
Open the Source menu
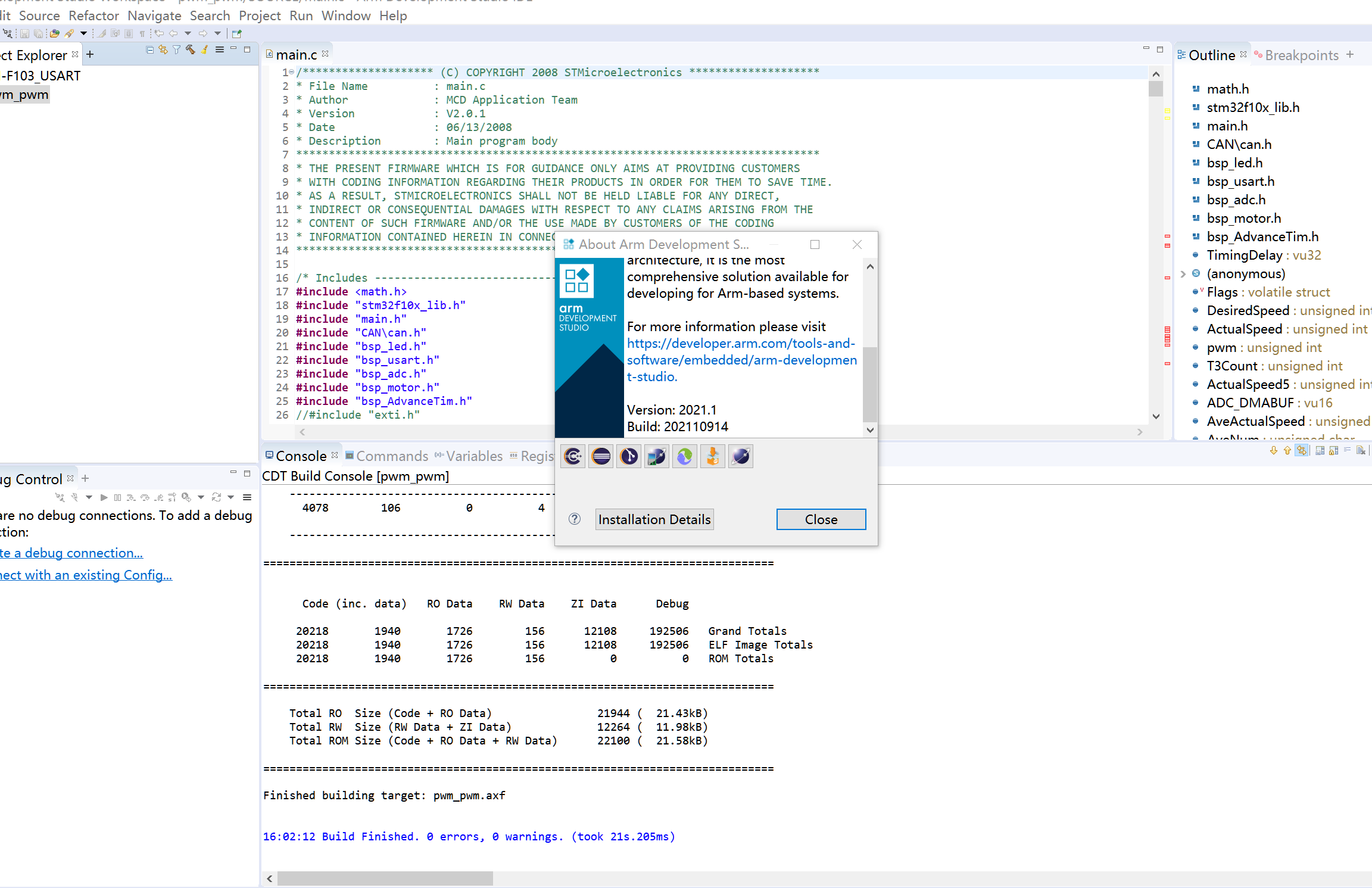coord(39,15)
